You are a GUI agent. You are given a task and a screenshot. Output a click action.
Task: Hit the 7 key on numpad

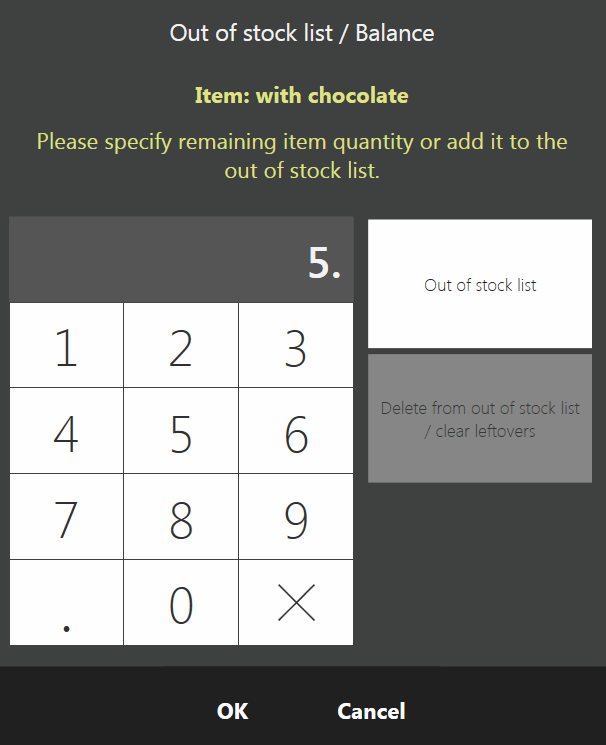coord(66,517)
